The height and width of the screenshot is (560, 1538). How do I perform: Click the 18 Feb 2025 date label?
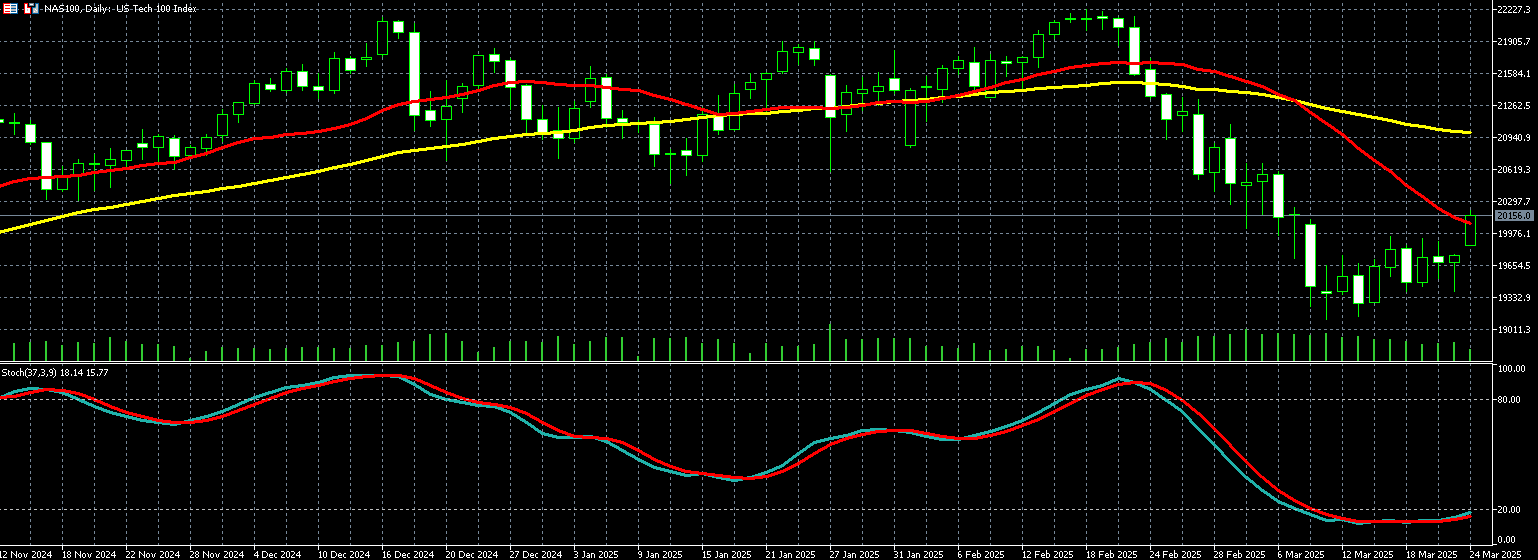point(1113,553)
